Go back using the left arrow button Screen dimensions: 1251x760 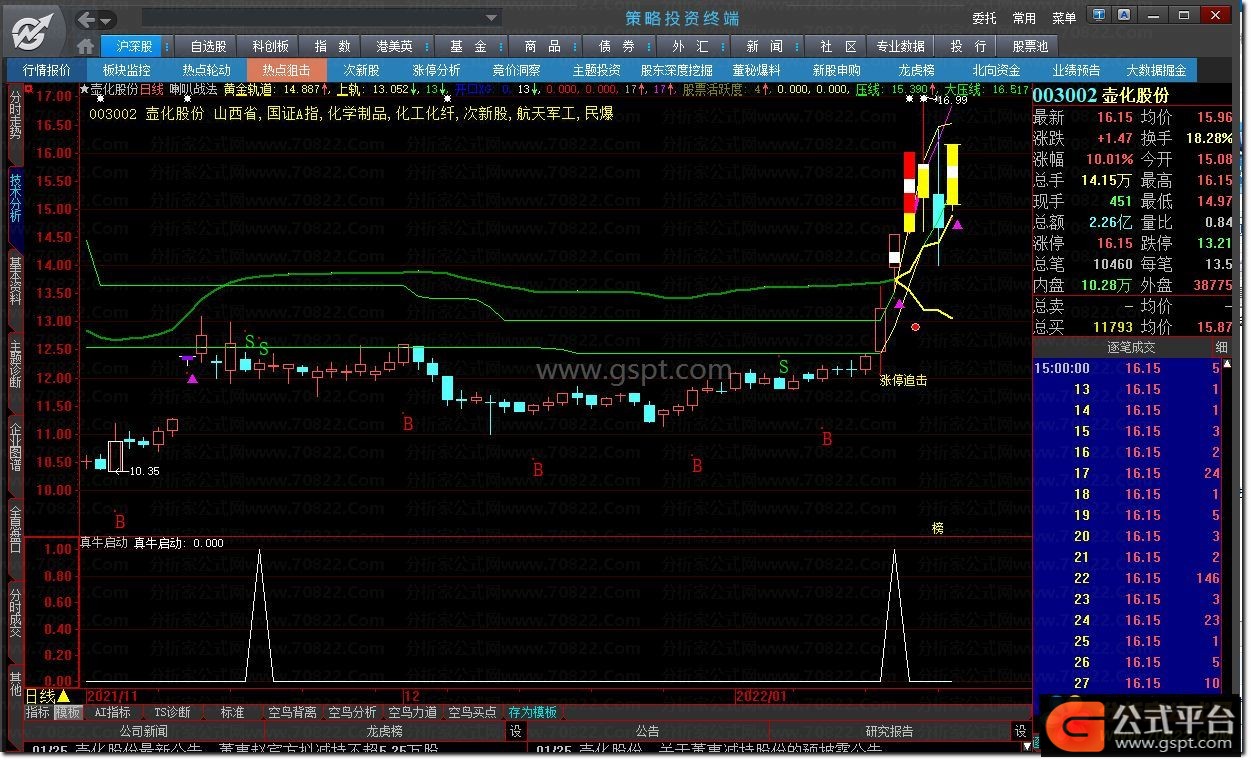pos(86,19)
